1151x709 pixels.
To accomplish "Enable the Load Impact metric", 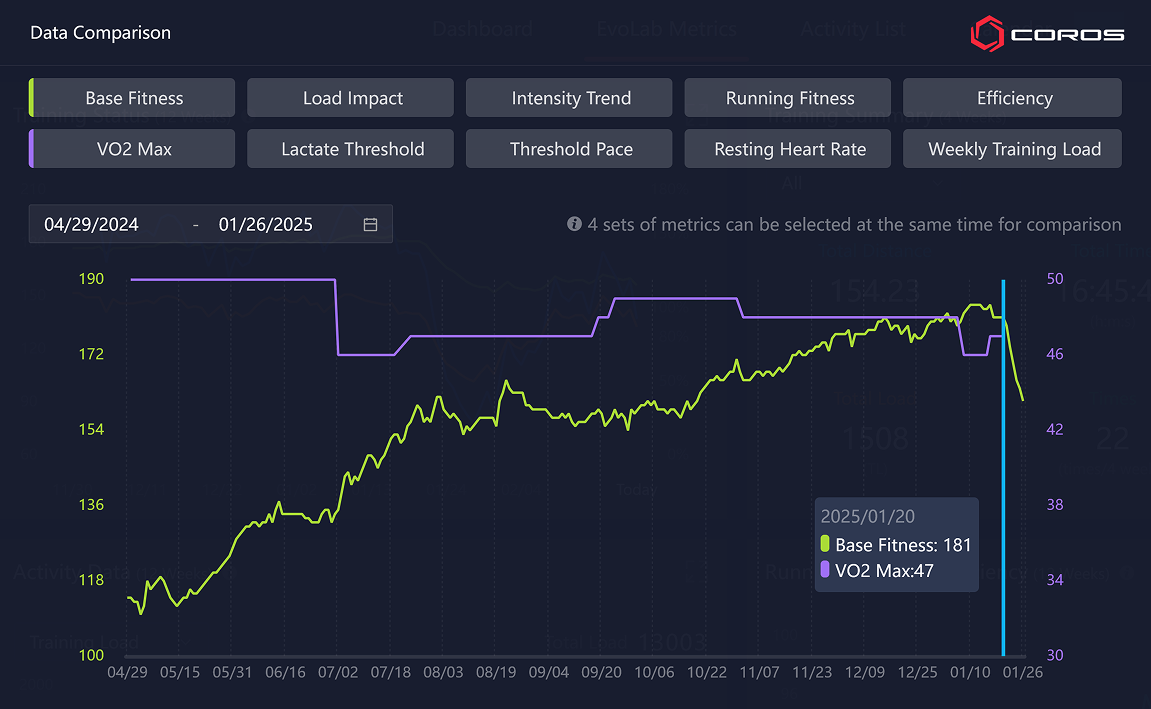I will (352, 98).
